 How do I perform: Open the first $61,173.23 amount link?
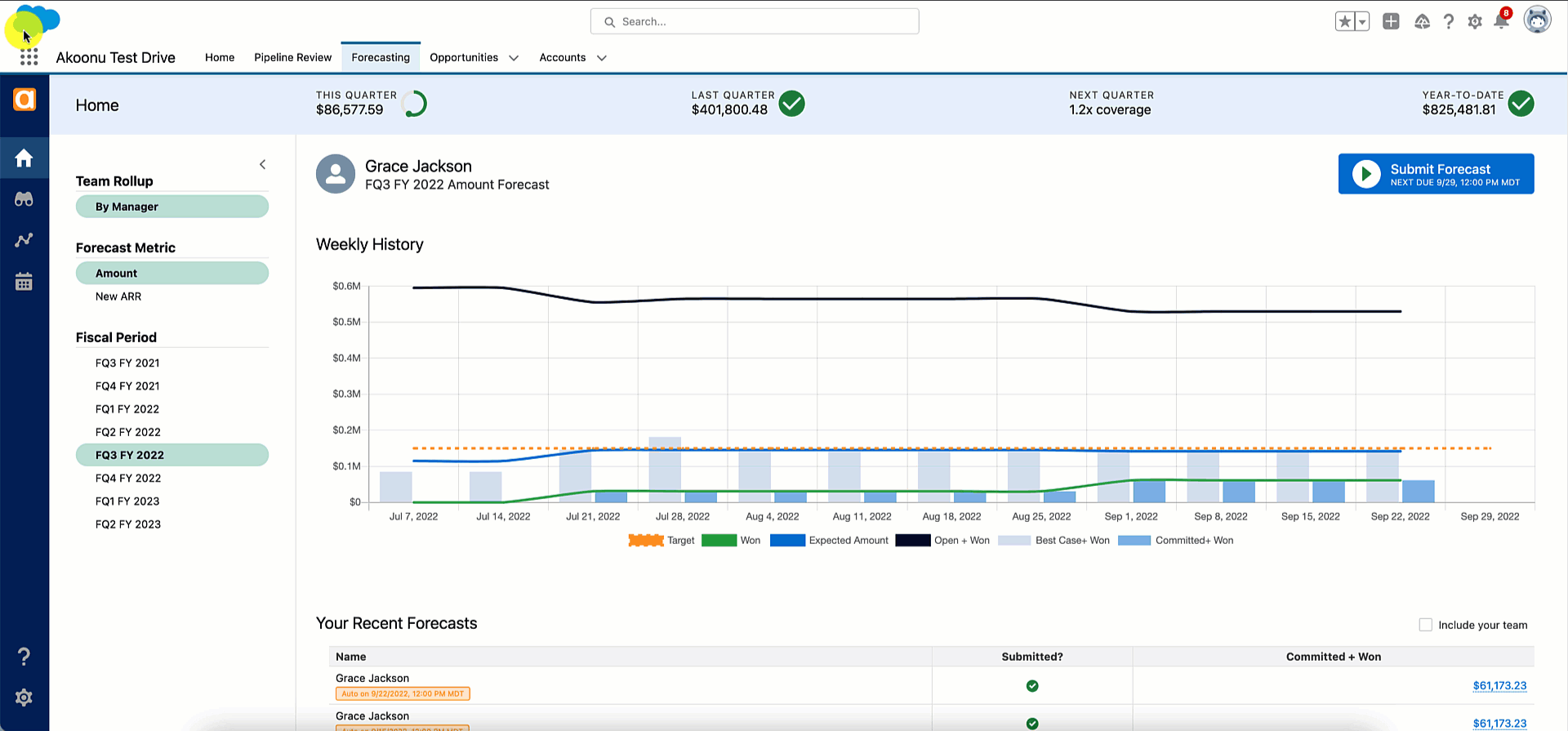(x=1499, y=686)
